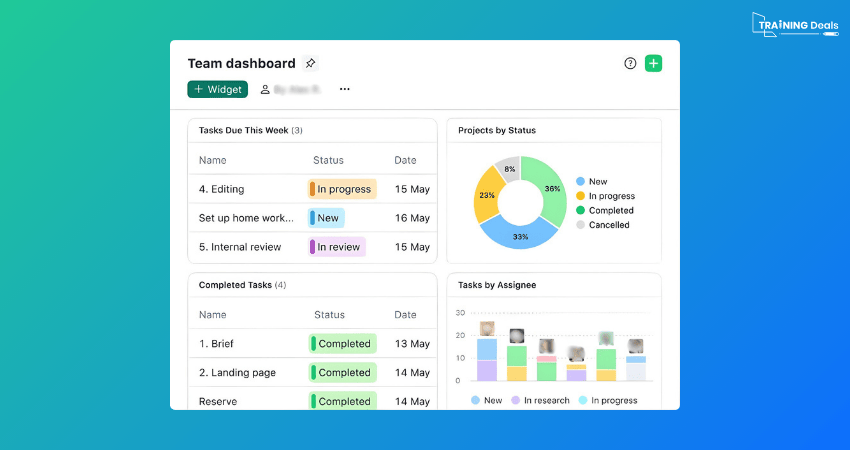Open the In progress status of Editing
The width and height of the screenshot is (850, 450).
[x=342, y=189]
